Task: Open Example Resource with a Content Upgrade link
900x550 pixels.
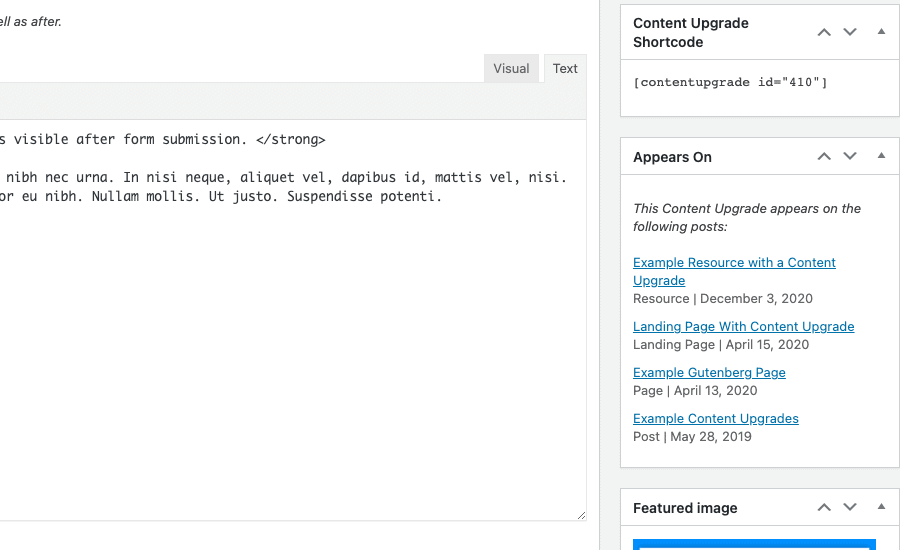Action: coord(734,272)
